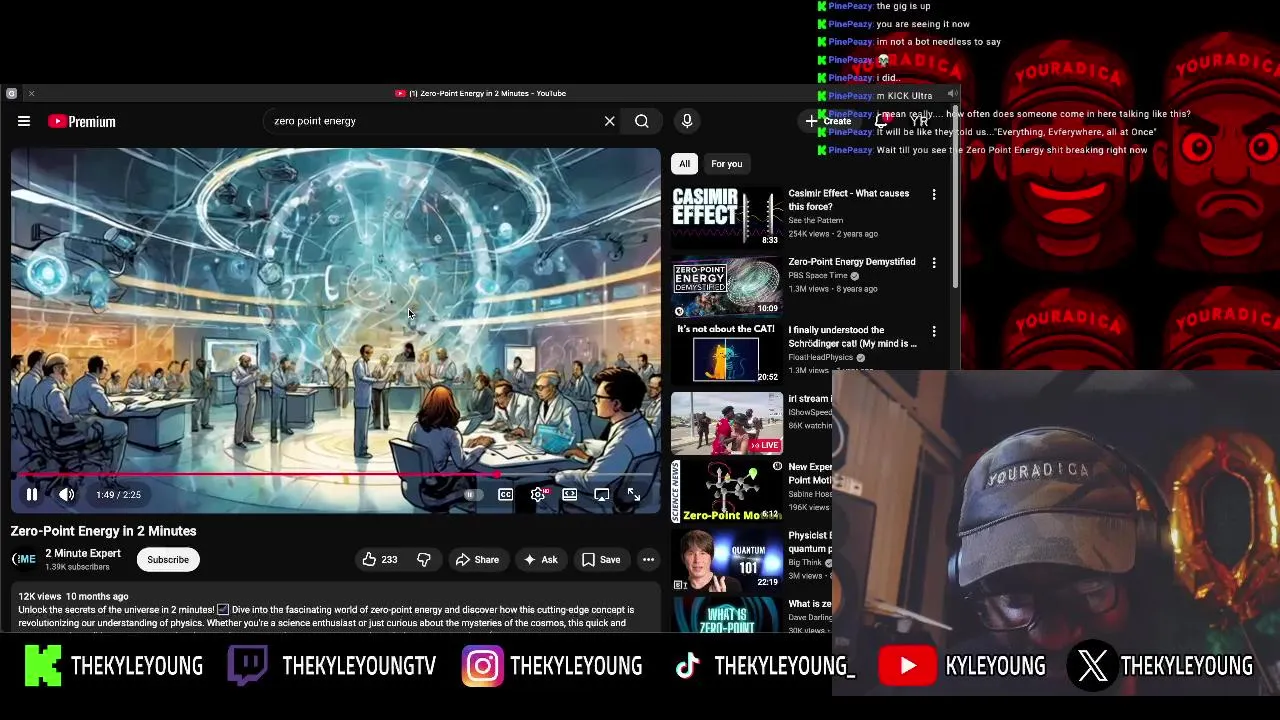
Task: Click the X logo in the bottom banner
Action: click(1092, 666)
